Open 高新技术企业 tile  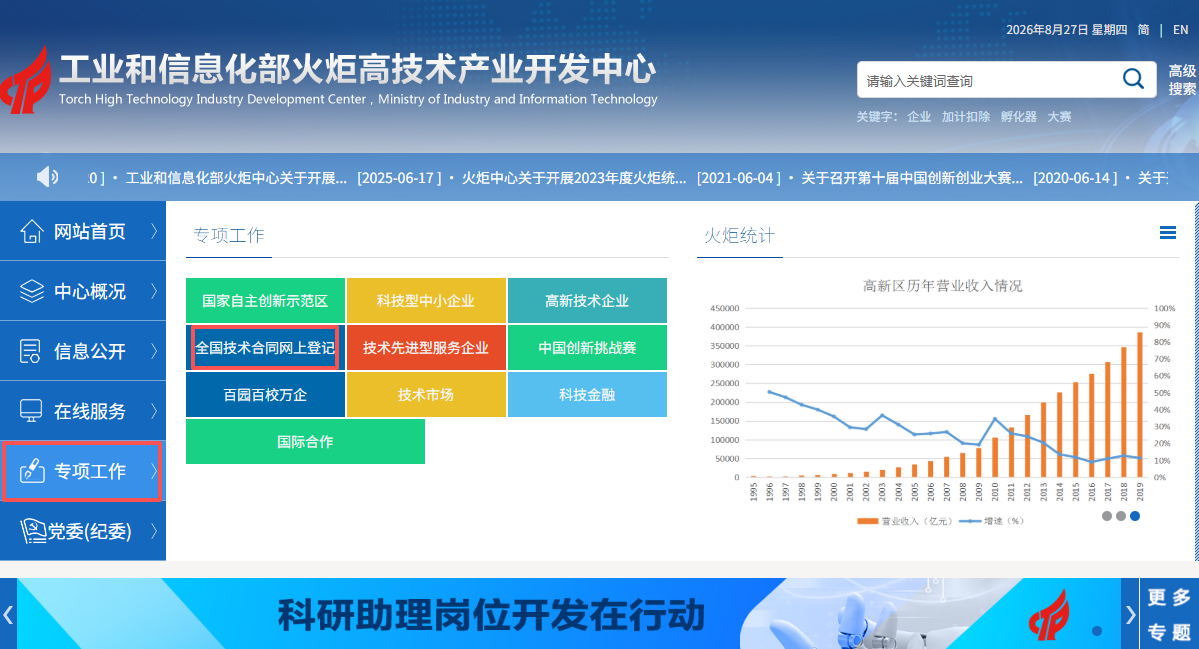tap(587, 300)
